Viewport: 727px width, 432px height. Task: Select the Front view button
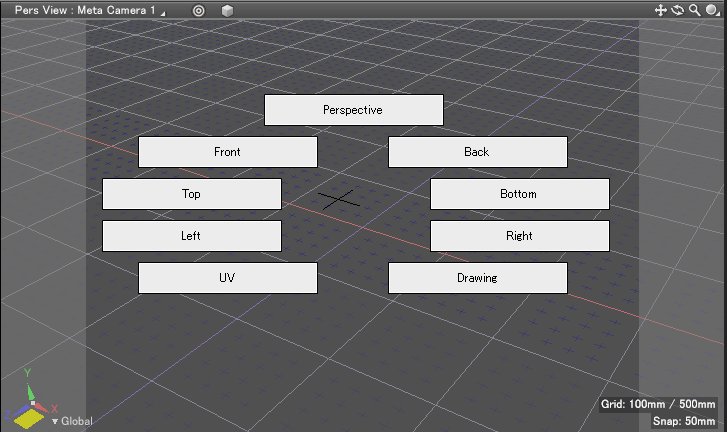pyautogui.click(x=228, y=152)
